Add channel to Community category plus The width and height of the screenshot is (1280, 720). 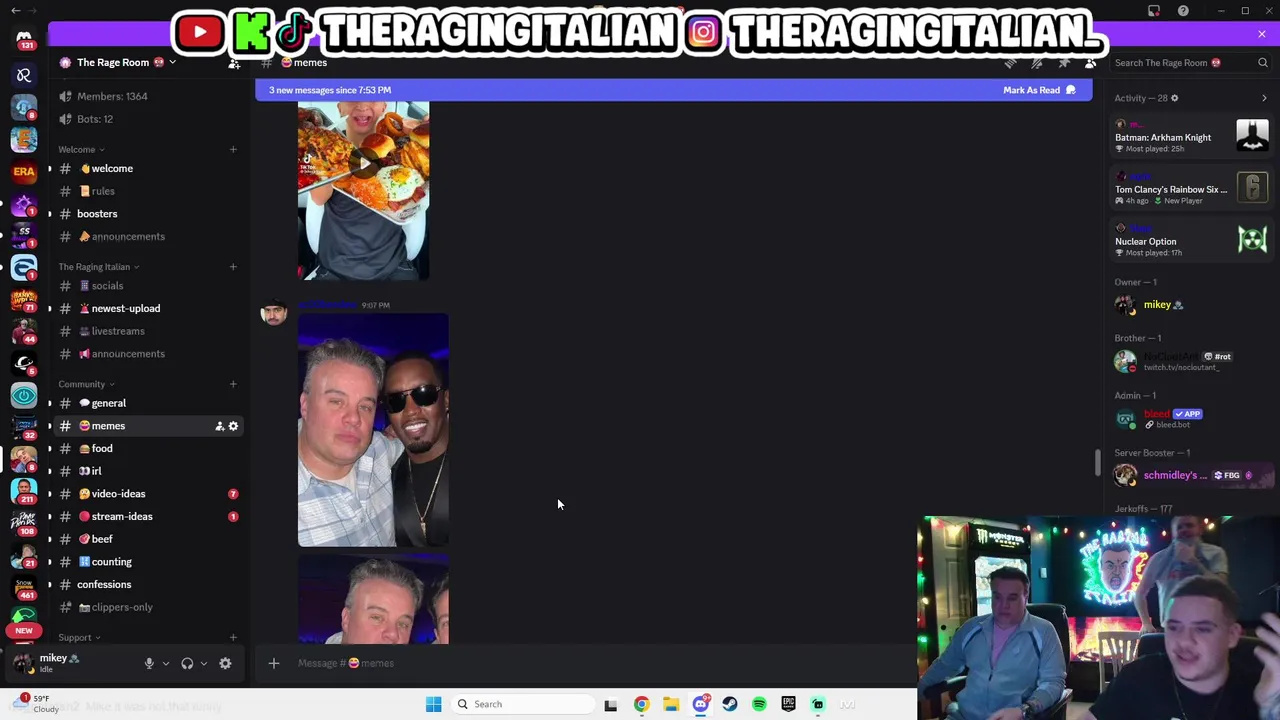click(x=233, y=384)
